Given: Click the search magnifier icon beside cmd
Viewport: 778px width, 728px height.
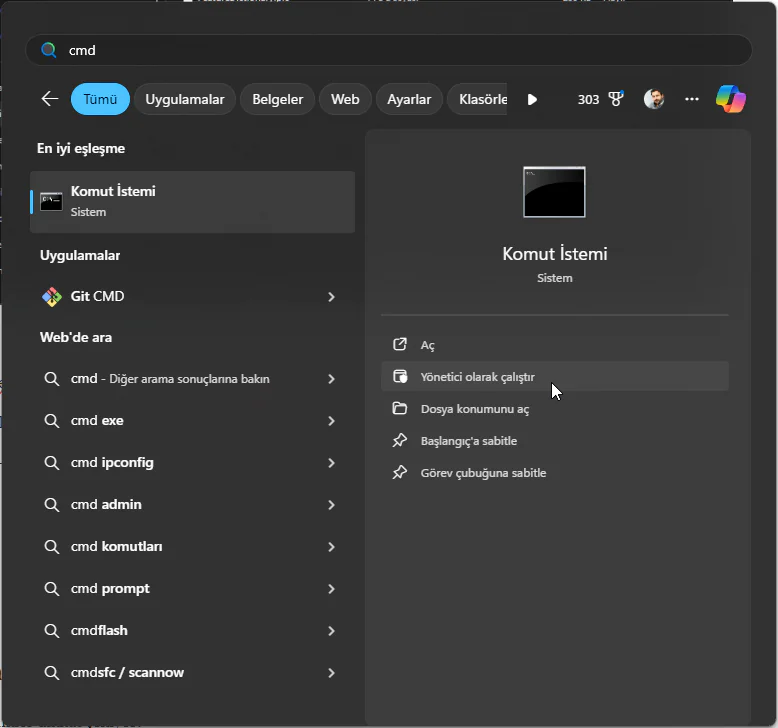Looking at the screenshot, I should click(x=49, y=50).
